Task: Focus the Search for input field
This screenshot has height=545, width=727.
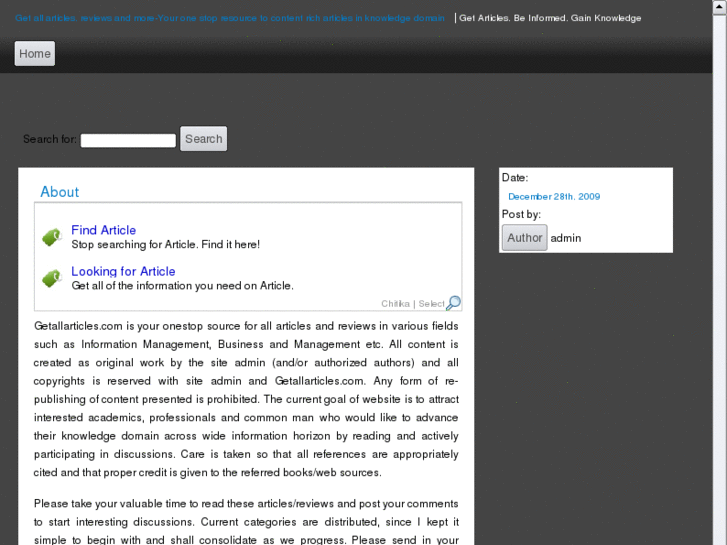Action: click(128, 140)
